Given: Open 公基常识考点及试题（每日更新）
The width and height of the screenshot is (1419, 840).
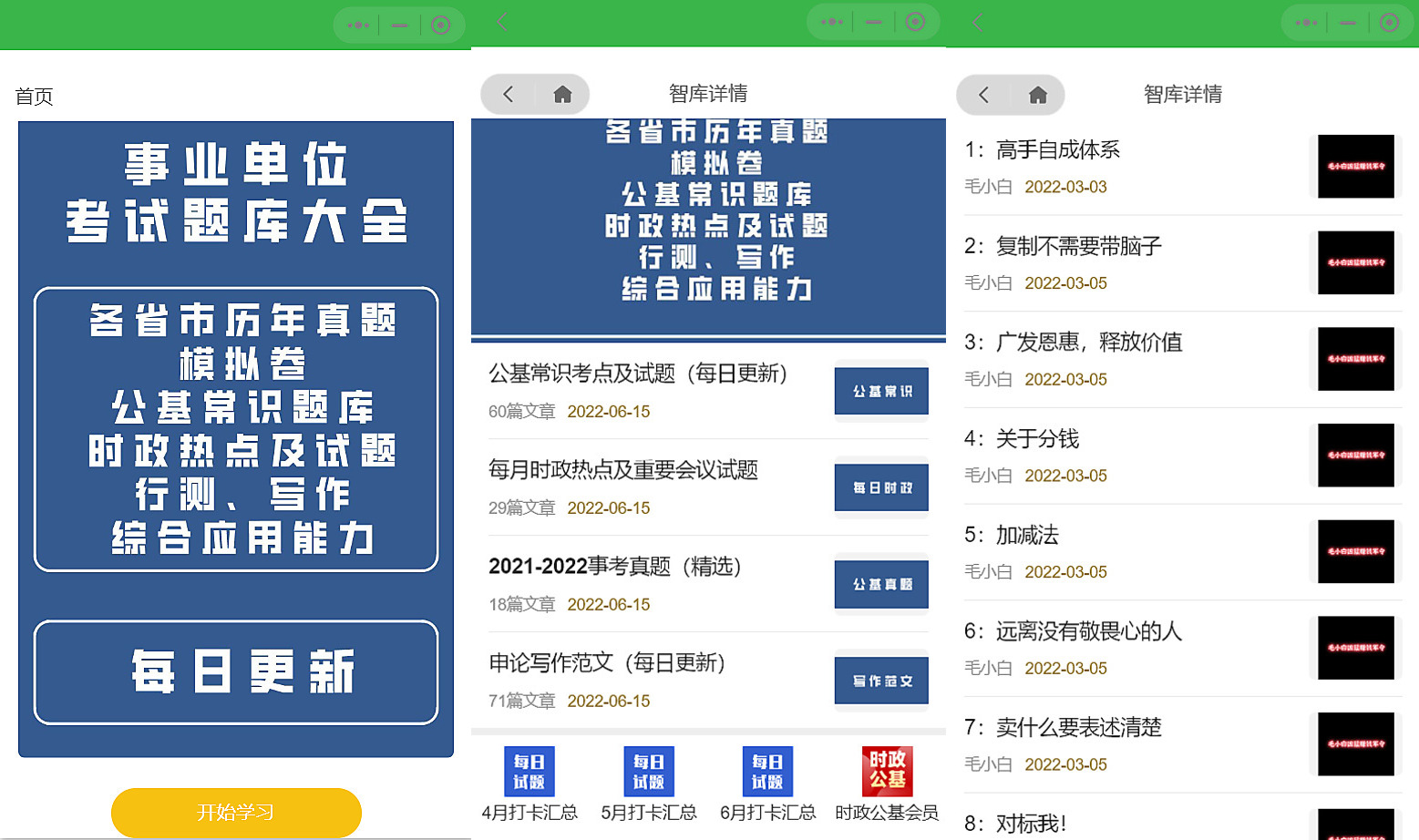Looking at the screenshot, I should (639, 374).
